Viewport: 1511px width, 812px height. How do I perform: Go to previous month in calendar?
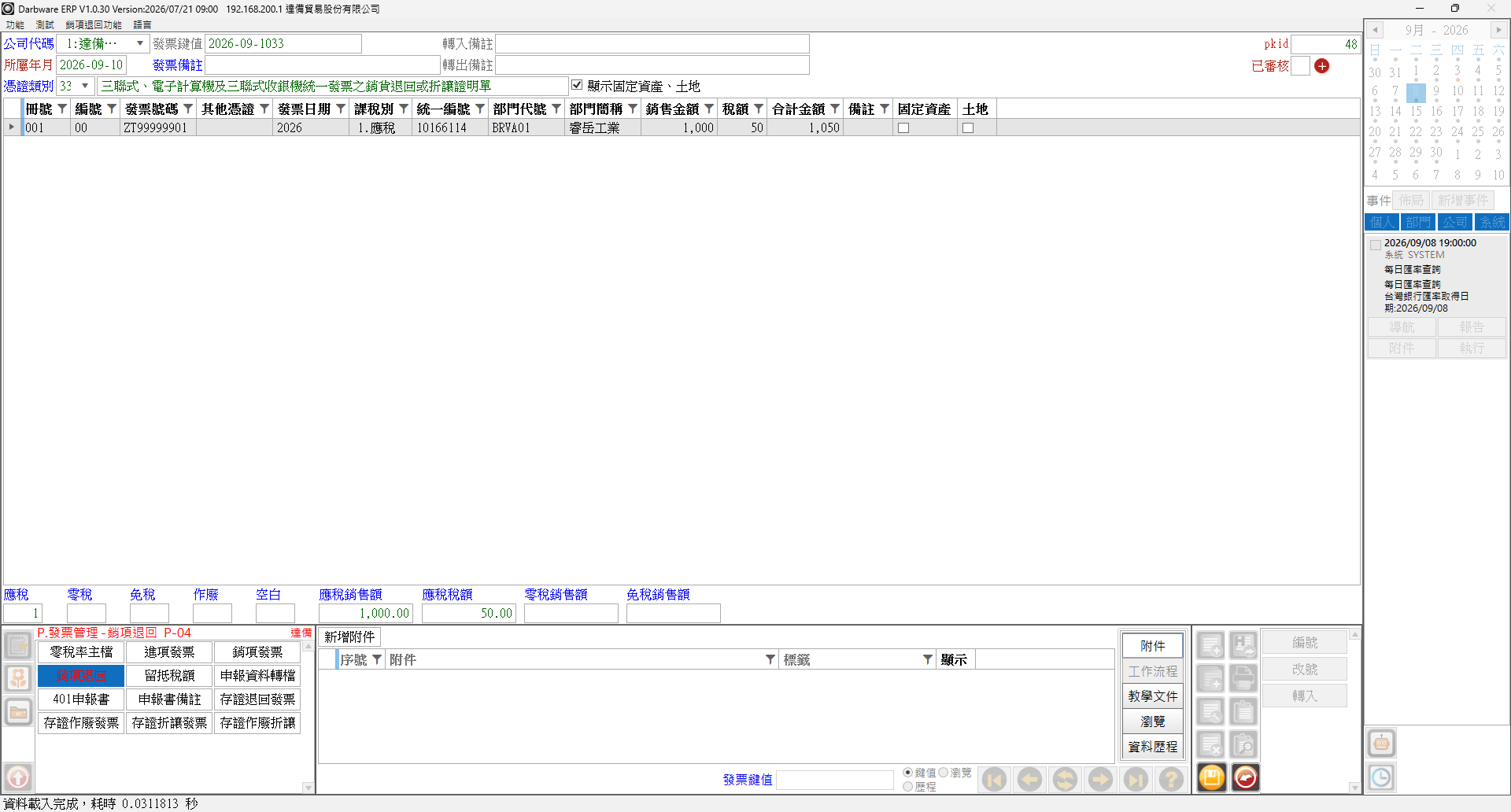click(1375, 30)
